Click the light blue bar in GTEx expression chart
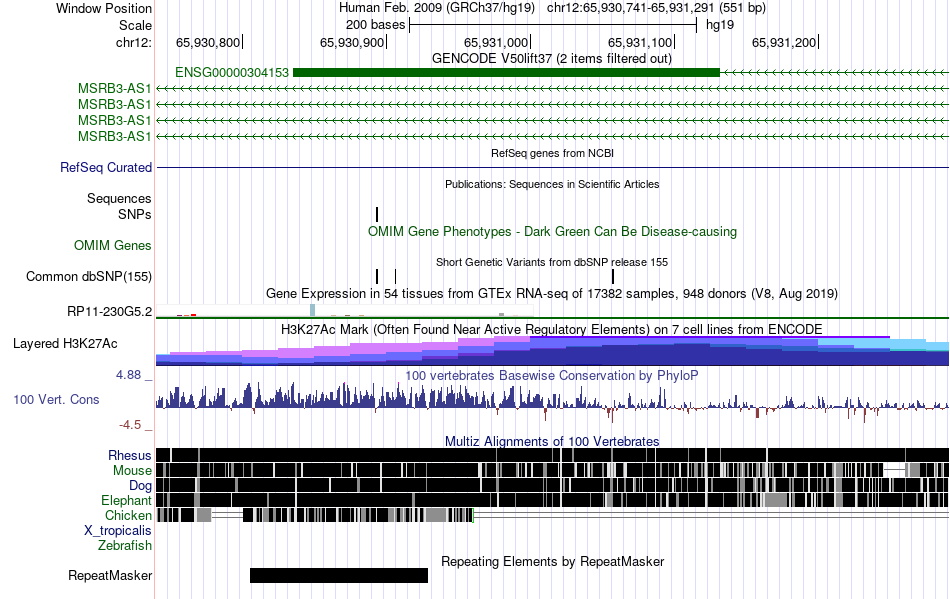Viewport: 950px width, 599px height. coord(313,311)
